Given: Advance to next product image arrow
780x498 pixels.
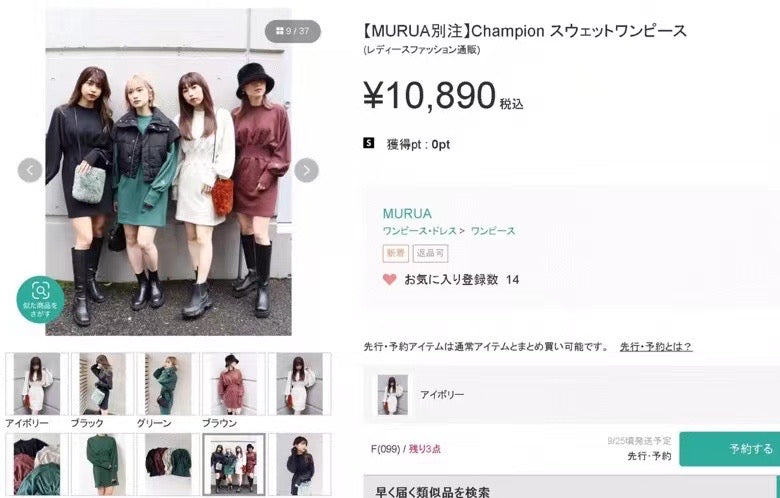Looking at the screenshot, I should pyautogui.click(x=306, y=170).
